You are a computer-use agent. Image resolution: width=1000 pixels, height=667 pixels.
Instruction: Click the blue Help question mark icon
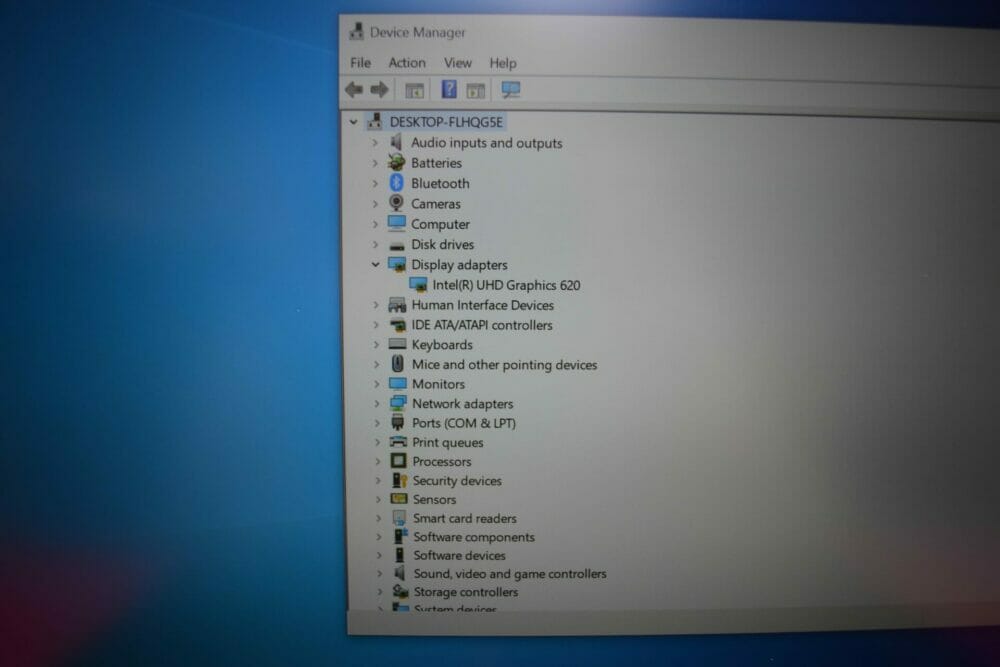coord(449,89)
